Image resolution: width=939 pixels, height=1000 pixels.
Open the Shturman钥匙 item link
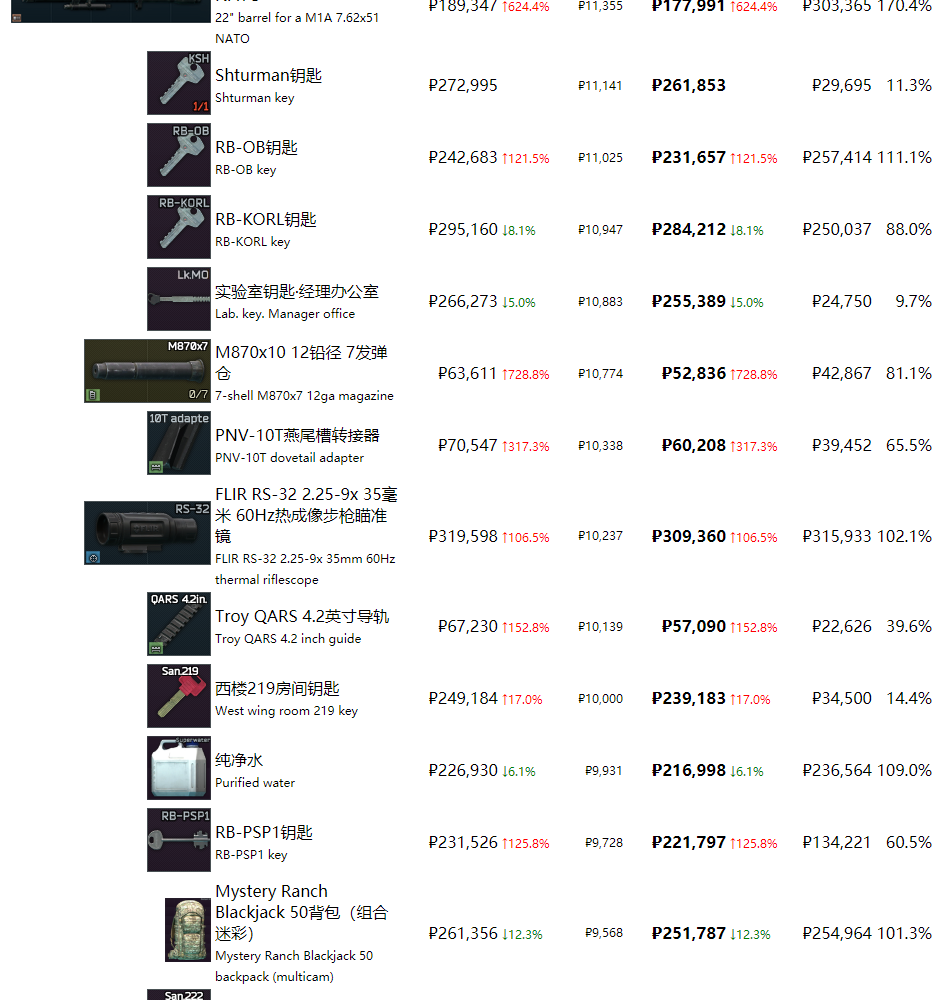[x=269, y=75]
